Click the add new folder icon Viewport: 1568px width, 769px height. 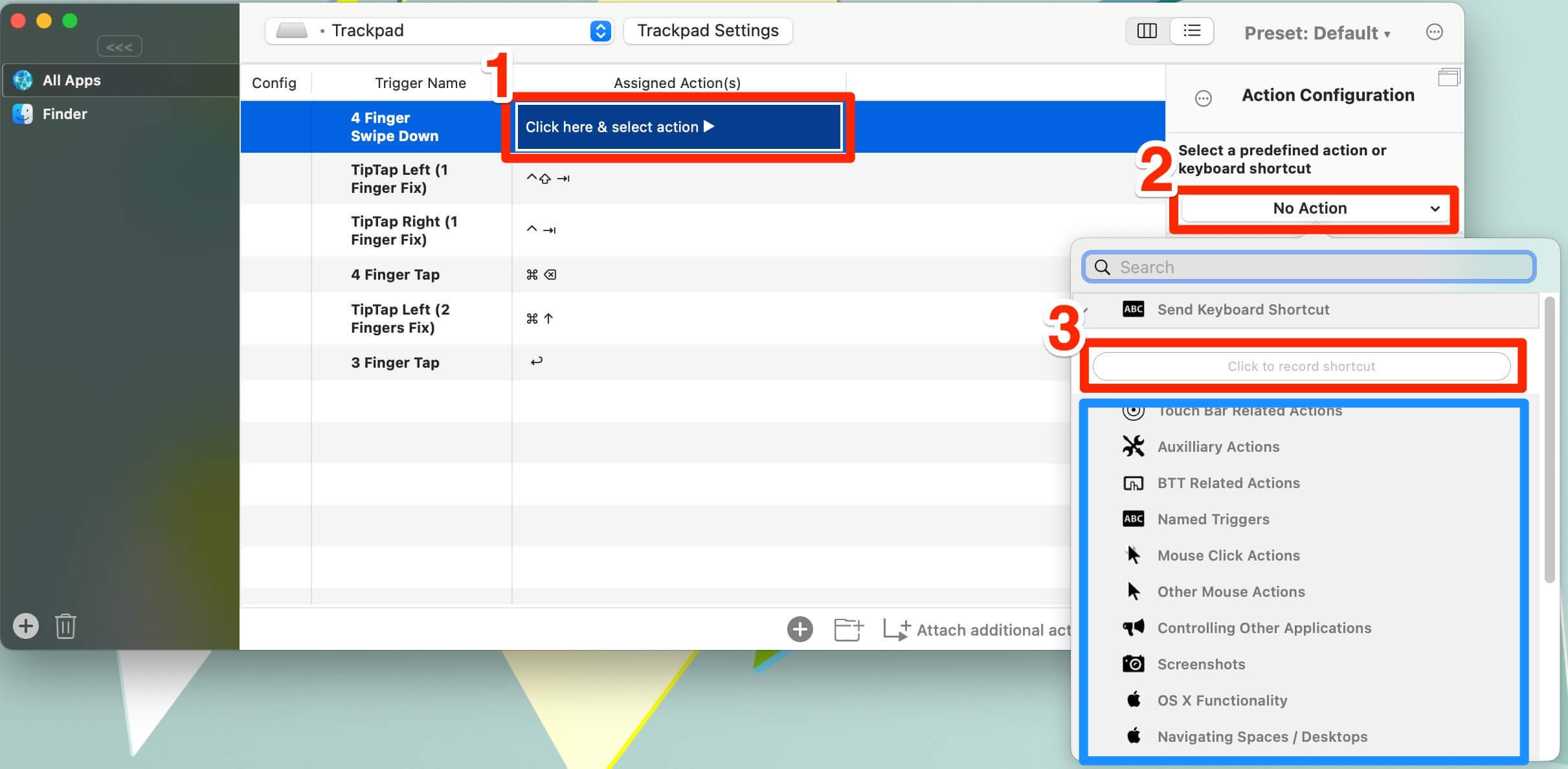(848, 629)
